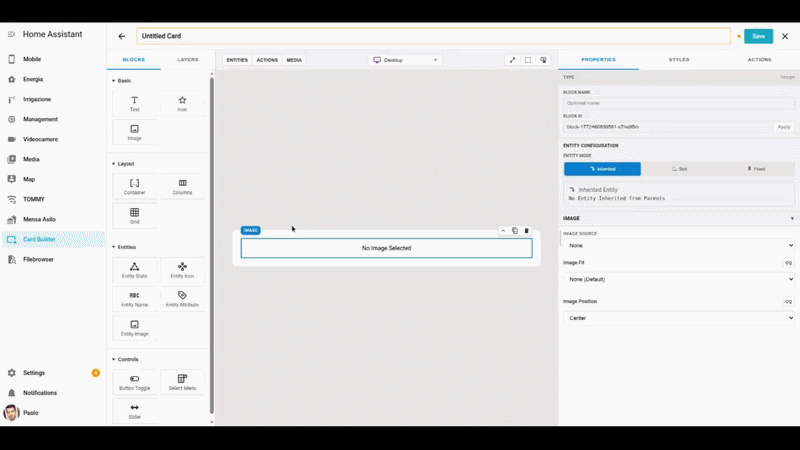Image resolution: width=800 pixels, height=450 pixels.
Task: Switch to the Styles tab
Action: (x=679, y=60)
